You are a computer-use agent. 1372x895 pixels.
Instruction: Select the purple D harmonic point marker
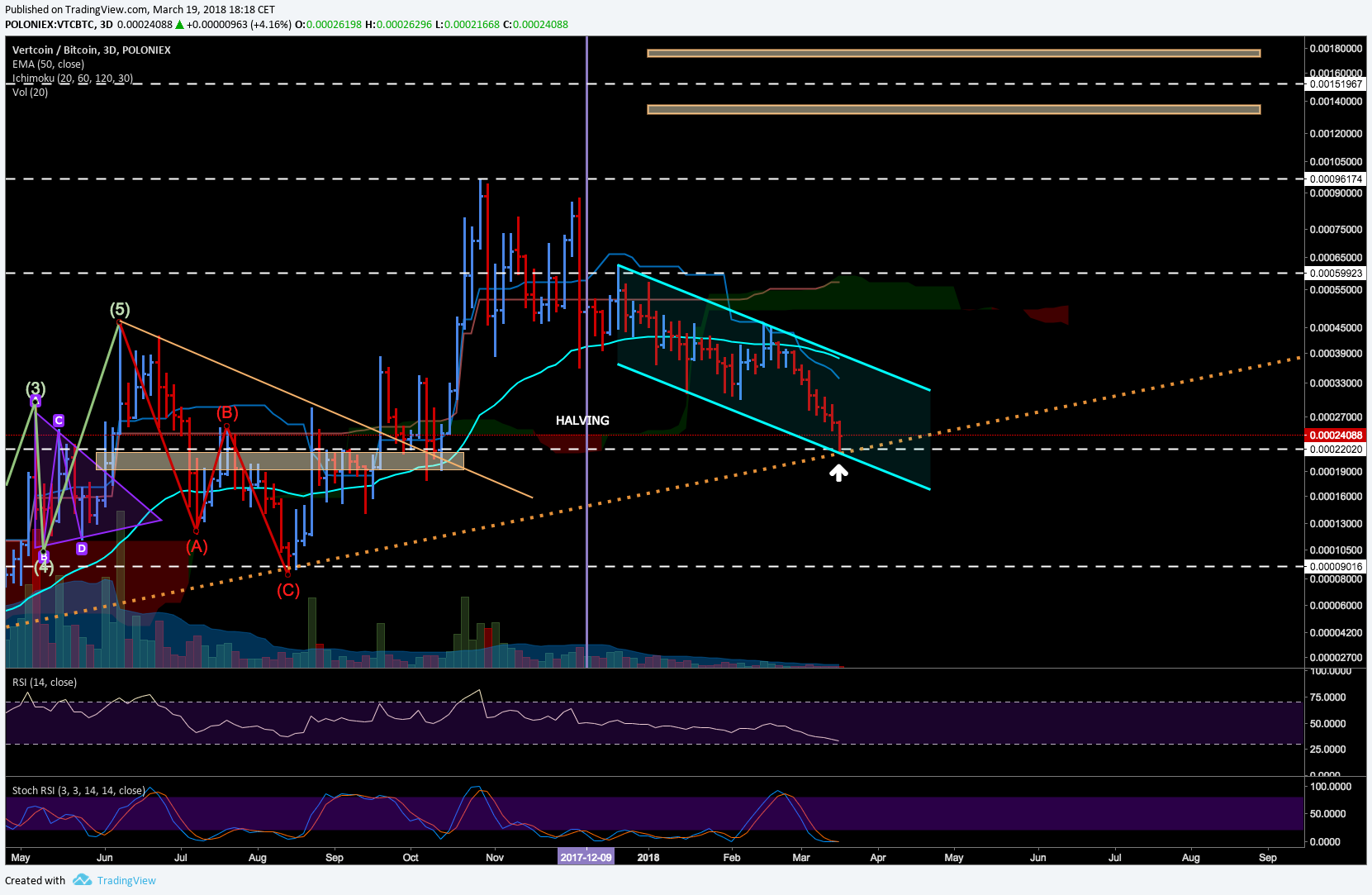pyautogui.click(x=82, y=548)
